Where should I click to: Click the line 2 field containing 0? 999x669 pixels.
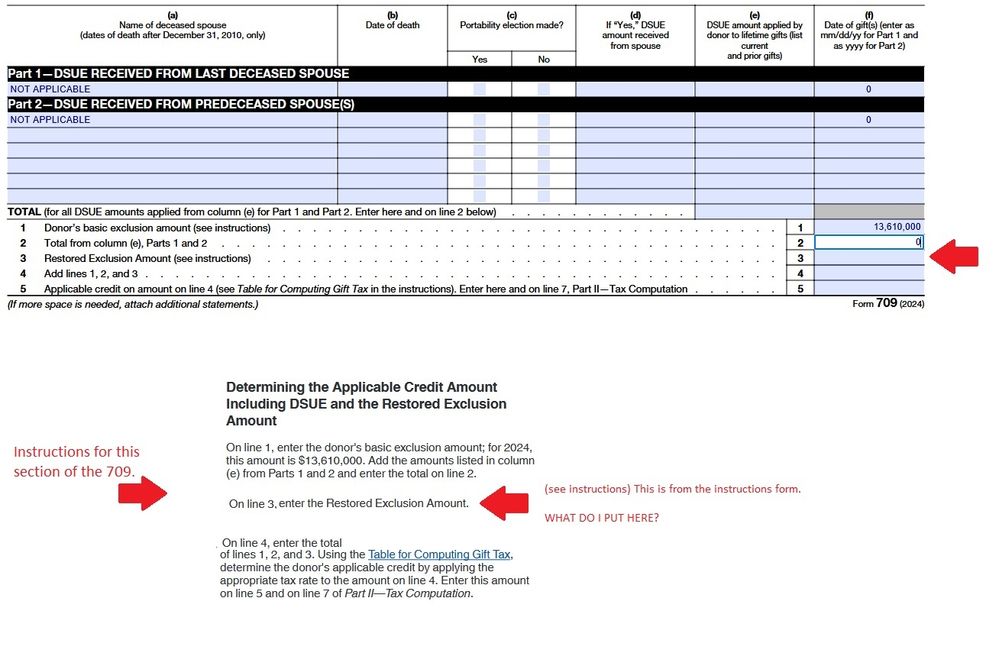869,242
